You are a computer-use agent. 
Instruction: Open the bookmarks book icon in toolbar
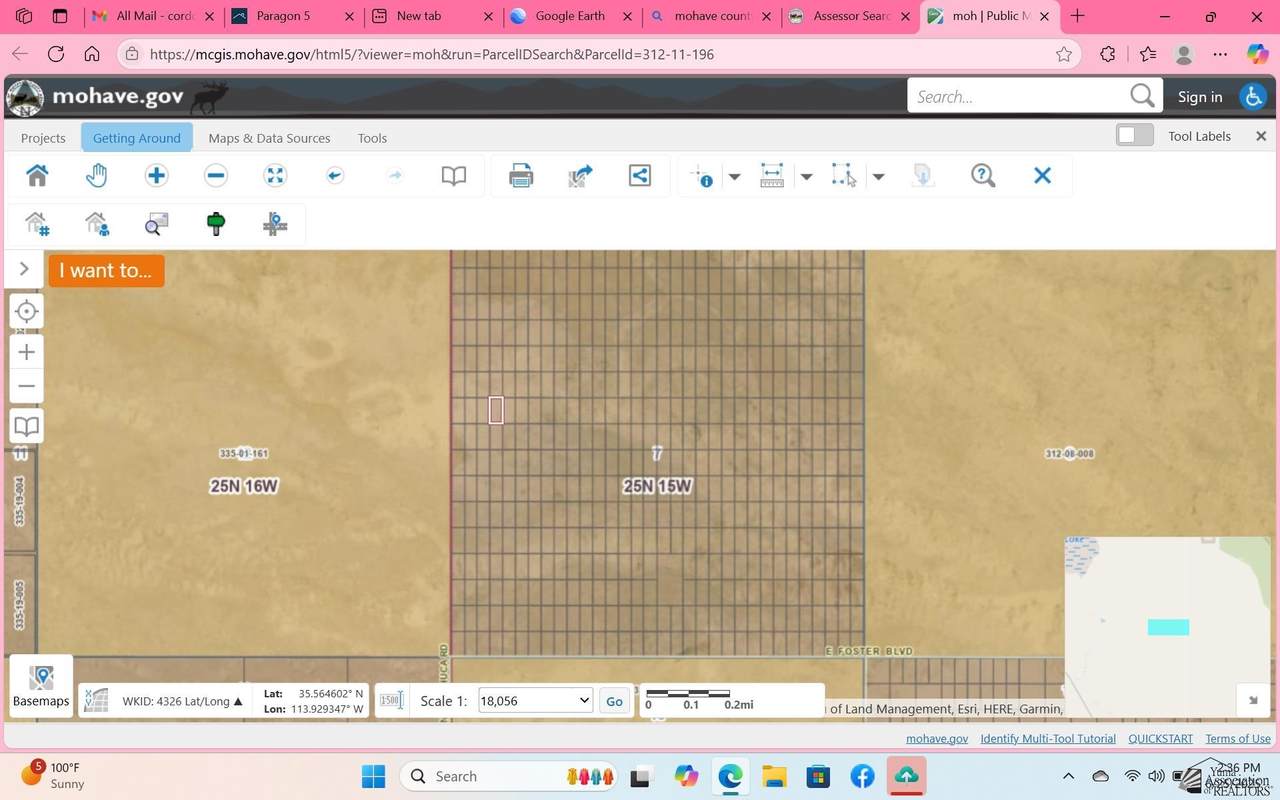coord(454,176)
